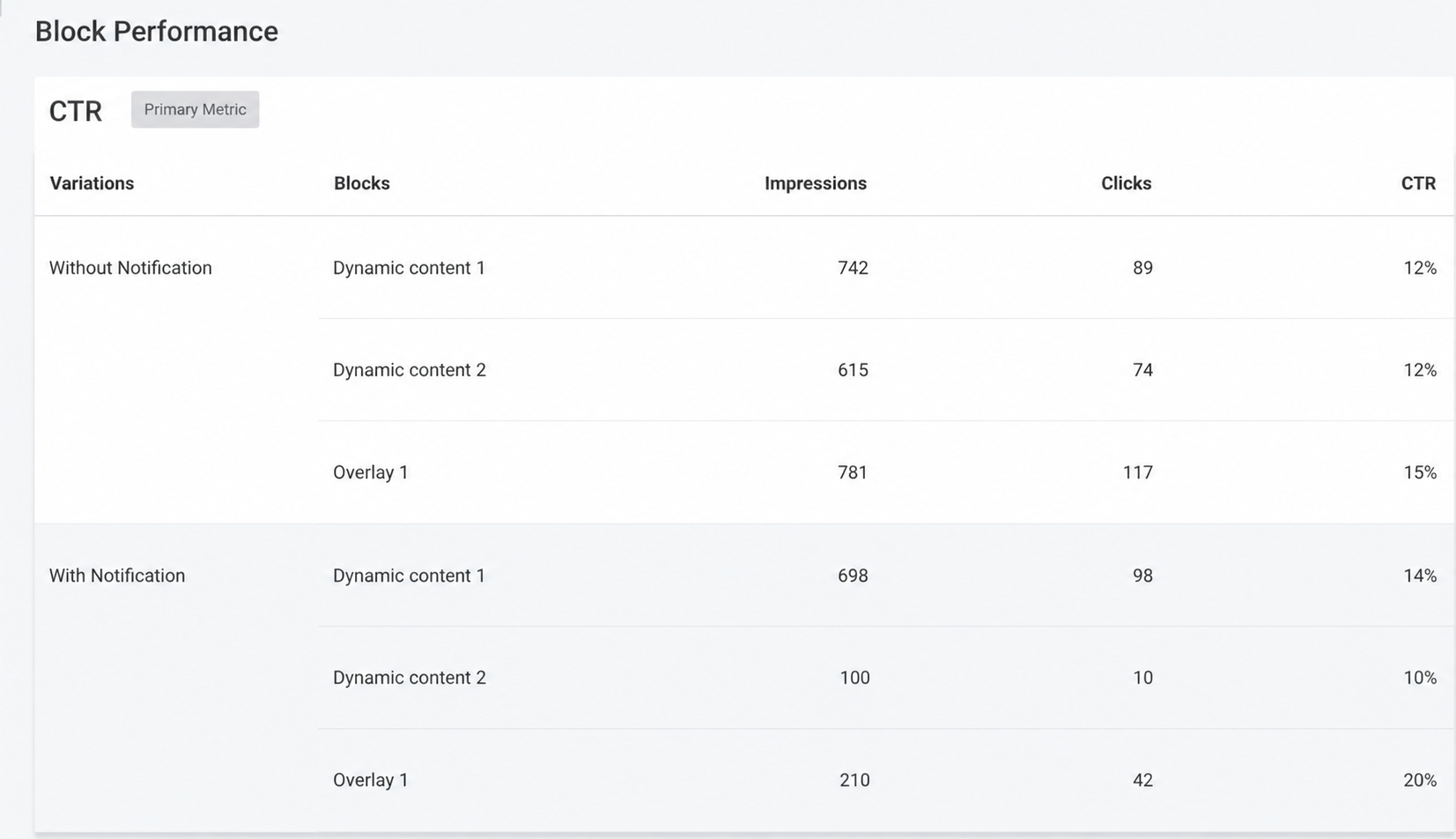Click the CTR column header
Viewport: 1456px width, 839px height.
click(x=1418, y=183)
